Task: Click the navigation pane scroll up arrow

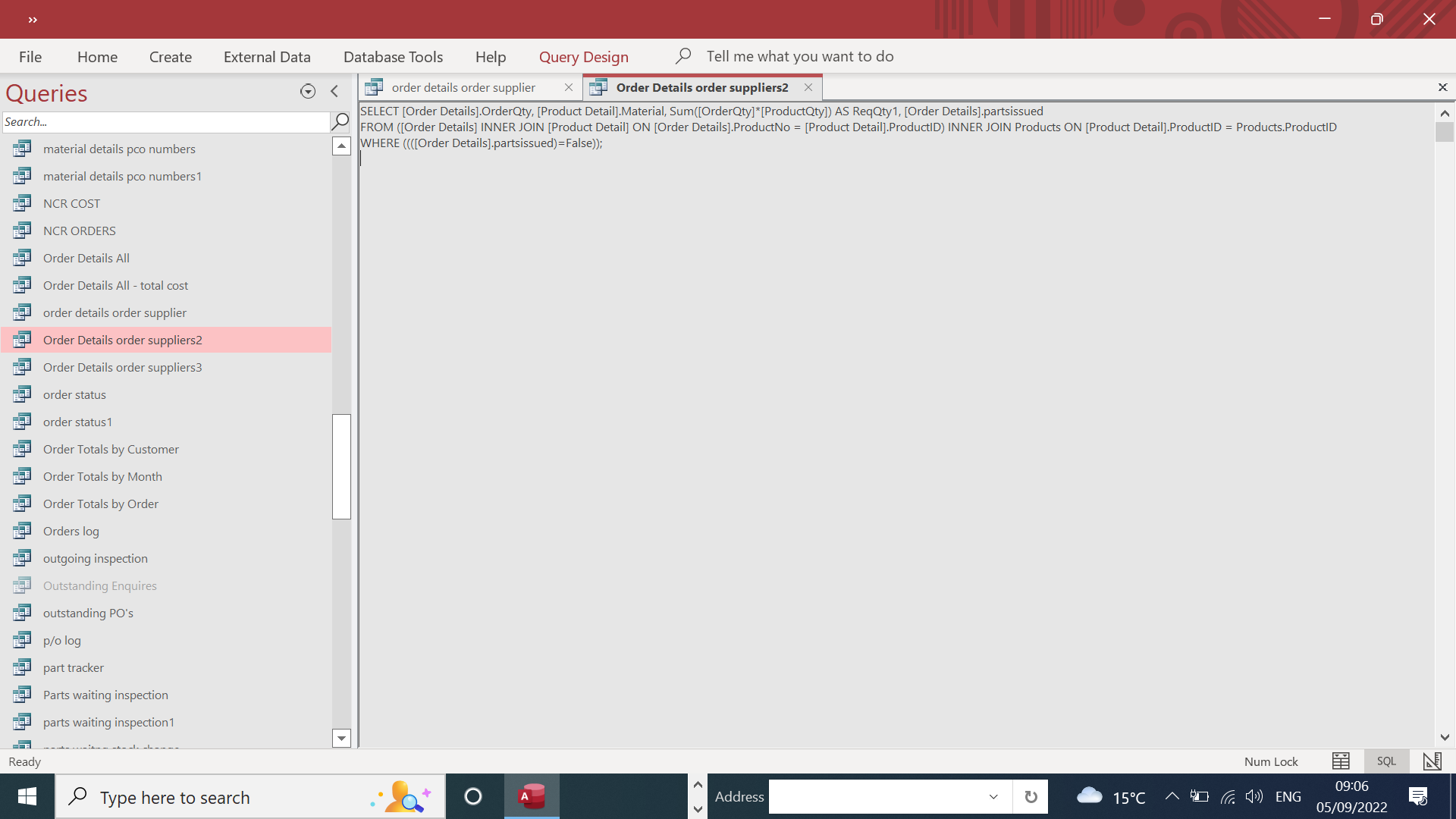Action: [341, 146]
